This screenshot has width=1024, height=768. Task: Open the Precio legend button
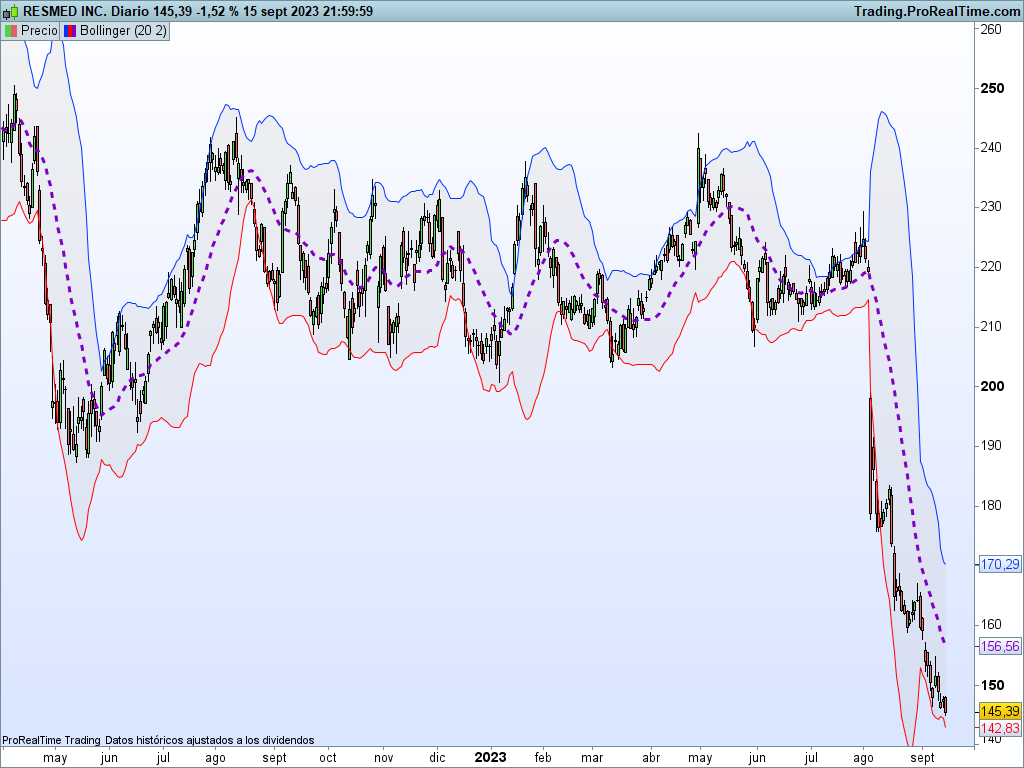tap(31, 31)
